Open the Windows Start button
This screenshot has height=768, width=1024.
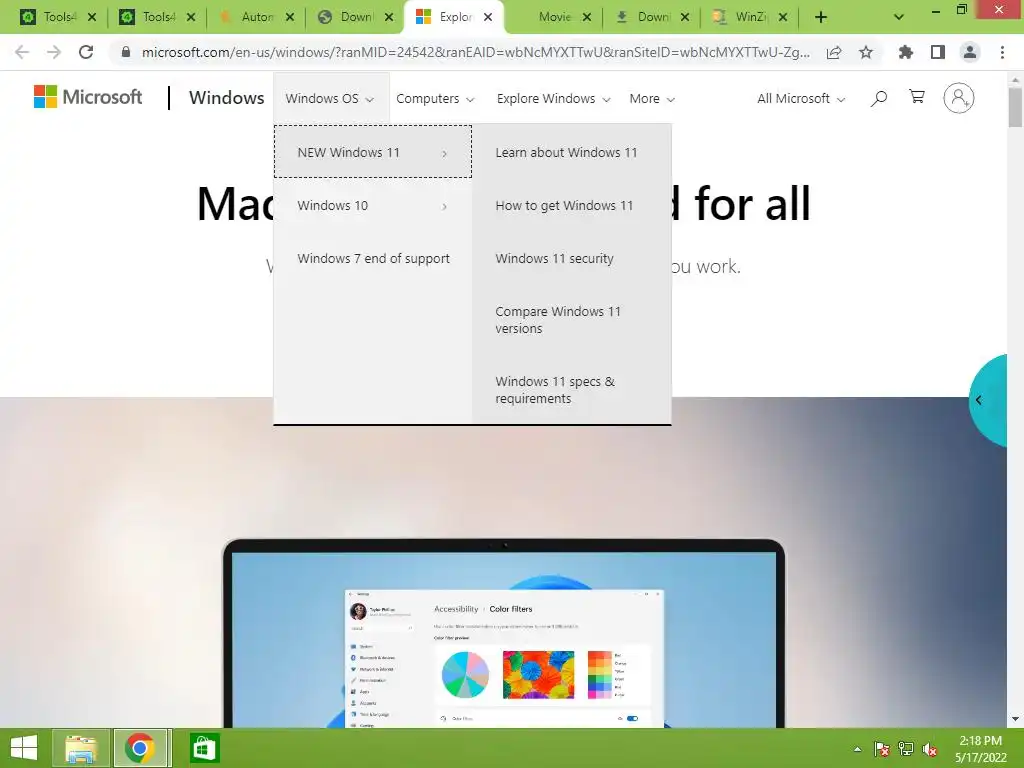pyautogui.click(x=24, y=748)
